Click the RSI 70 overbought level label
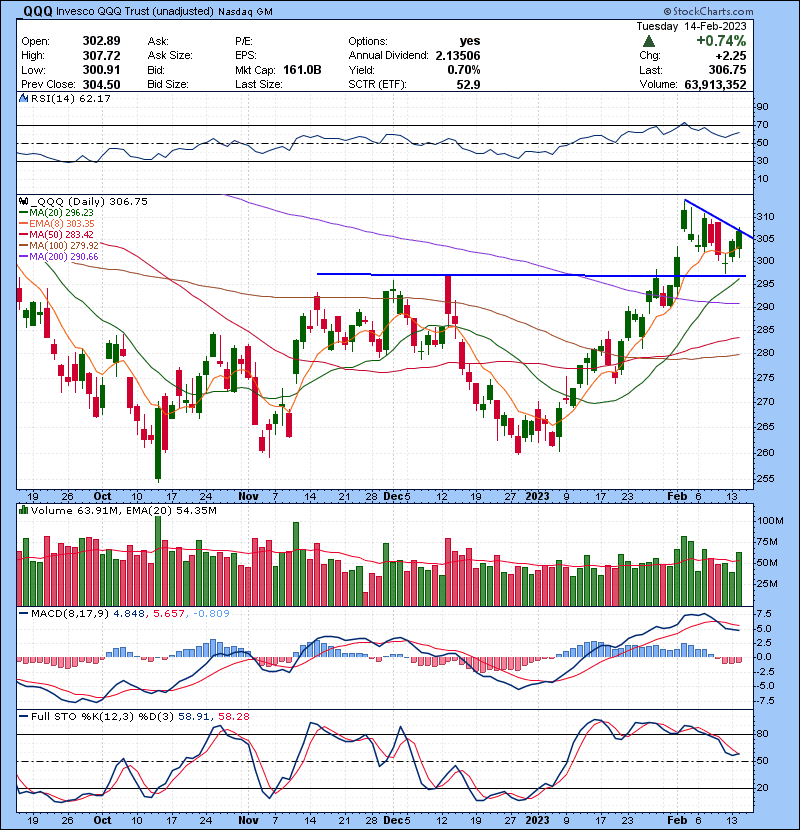The height and width of the screenshot is (830, 800). 762,125
